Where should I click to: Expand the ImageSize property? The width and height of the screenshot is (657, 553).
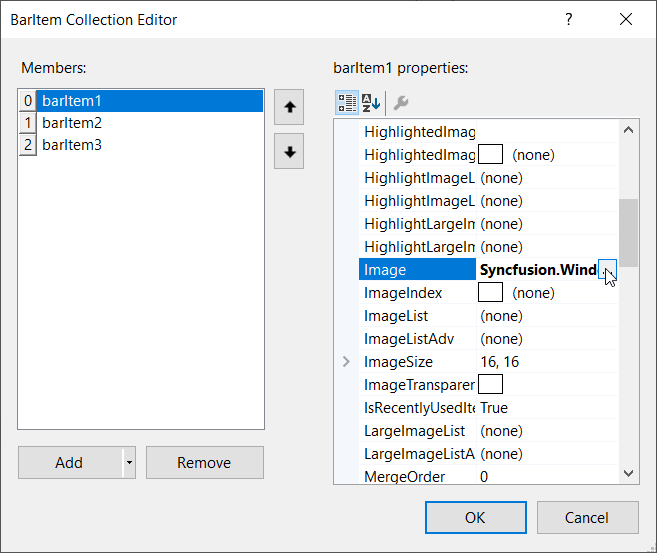tap(347, 362)
